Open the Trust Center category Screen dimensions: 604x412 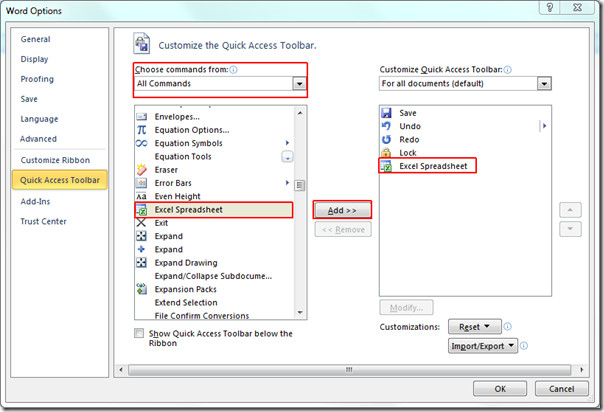point(43,221)
